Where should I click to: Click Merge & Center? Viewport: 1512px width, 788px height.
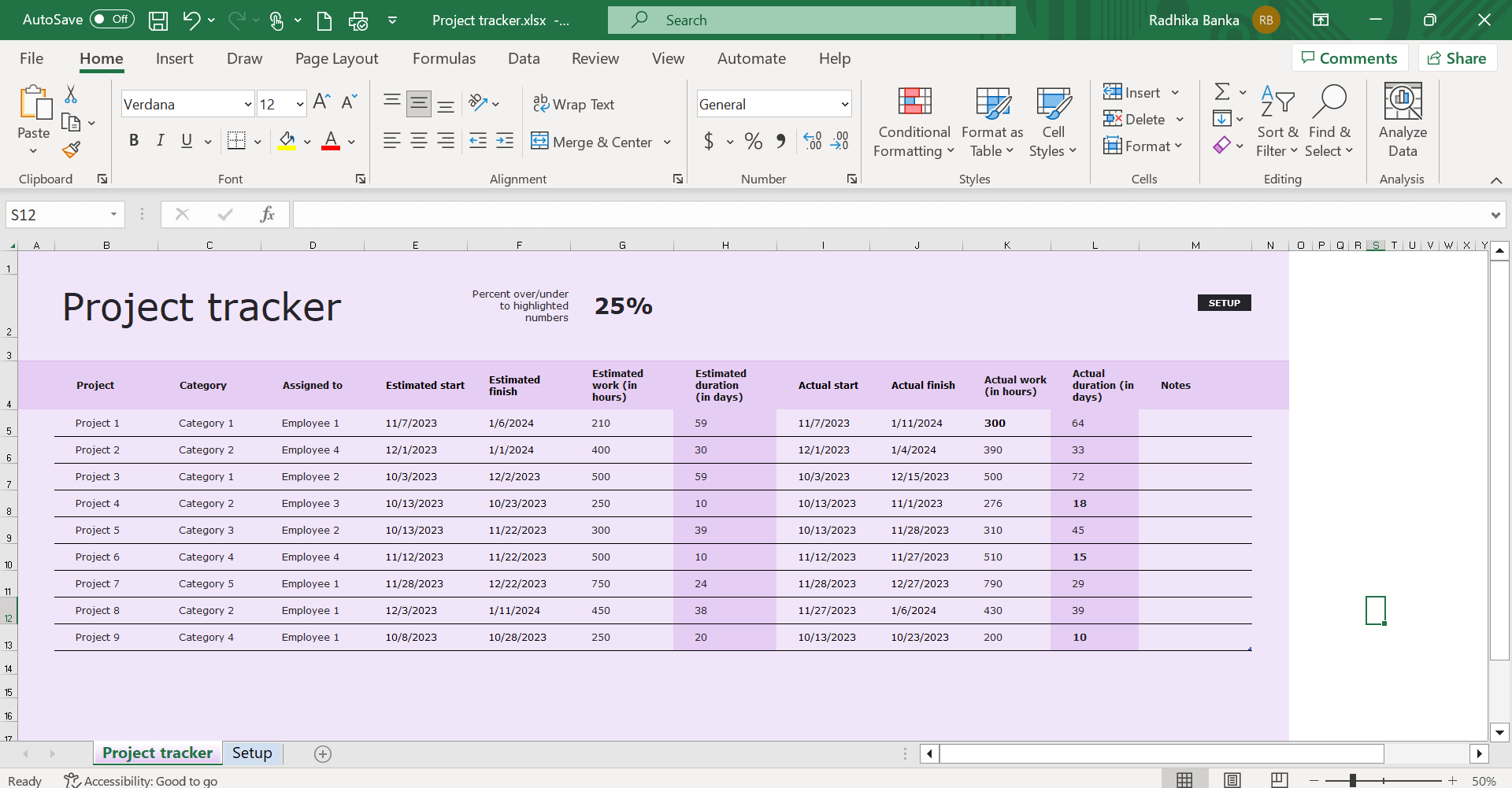click(592, 142)
